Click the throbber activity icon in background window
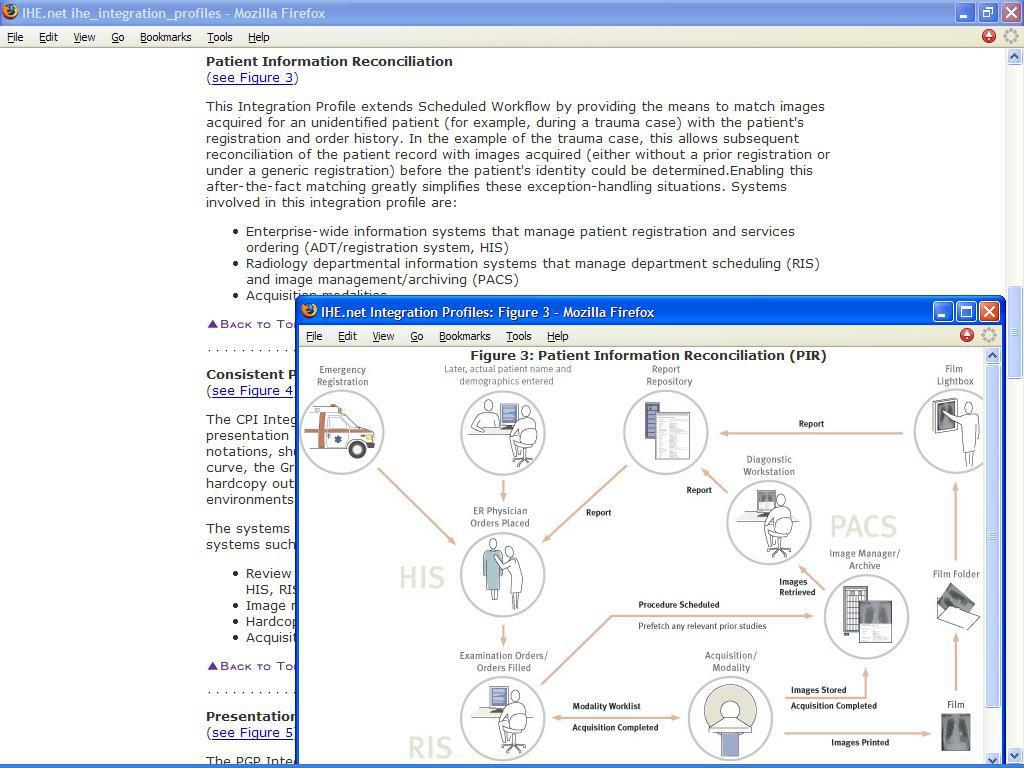1024x768 pixels. (1011, 36)
